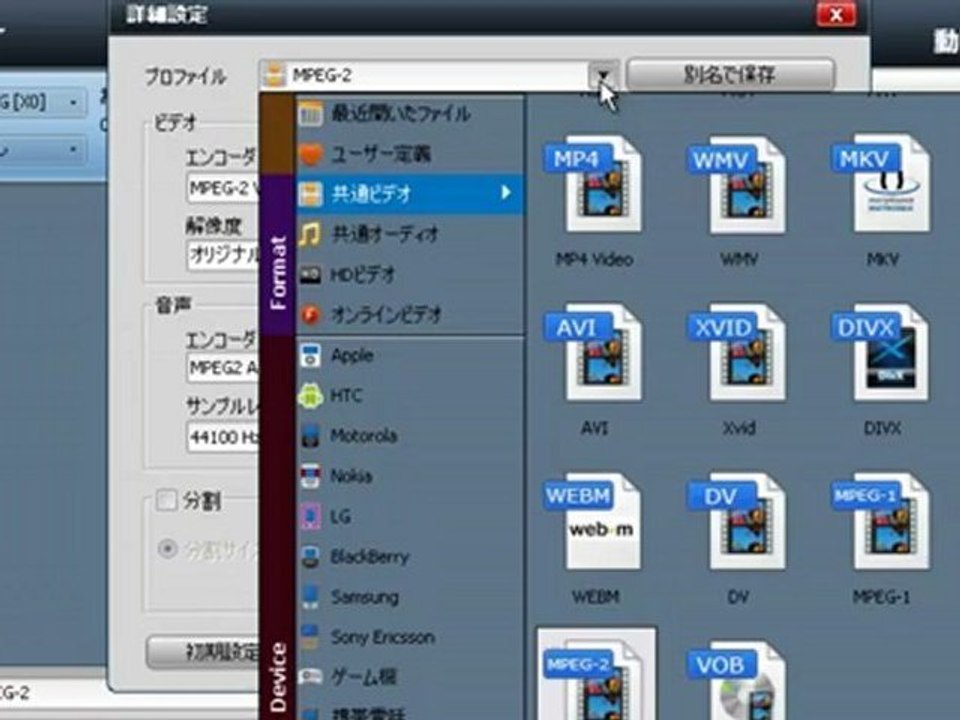Click the Samsung phone icon
This screenshot has height=720, width=960.
coord(310,597)
